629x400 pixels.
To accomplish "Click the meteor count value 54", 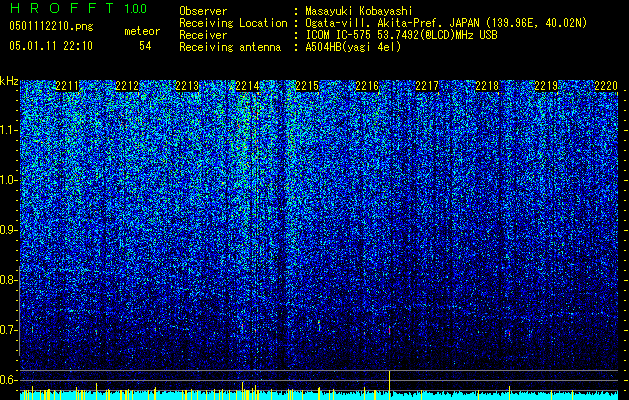I will point(145,46).
